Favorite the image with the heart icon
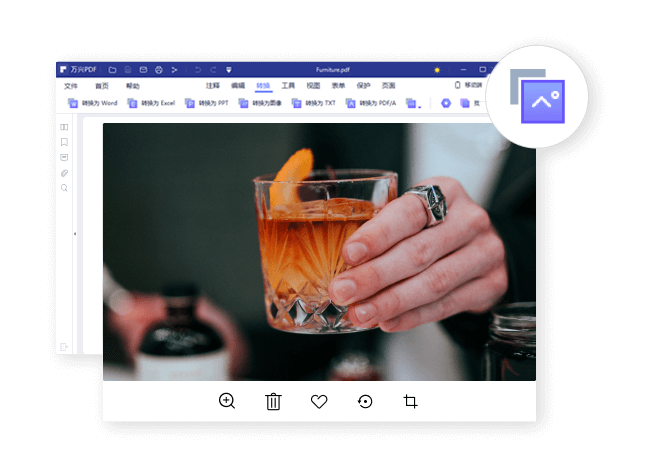Viewport: 645px width, 450px height. [319, 401]
